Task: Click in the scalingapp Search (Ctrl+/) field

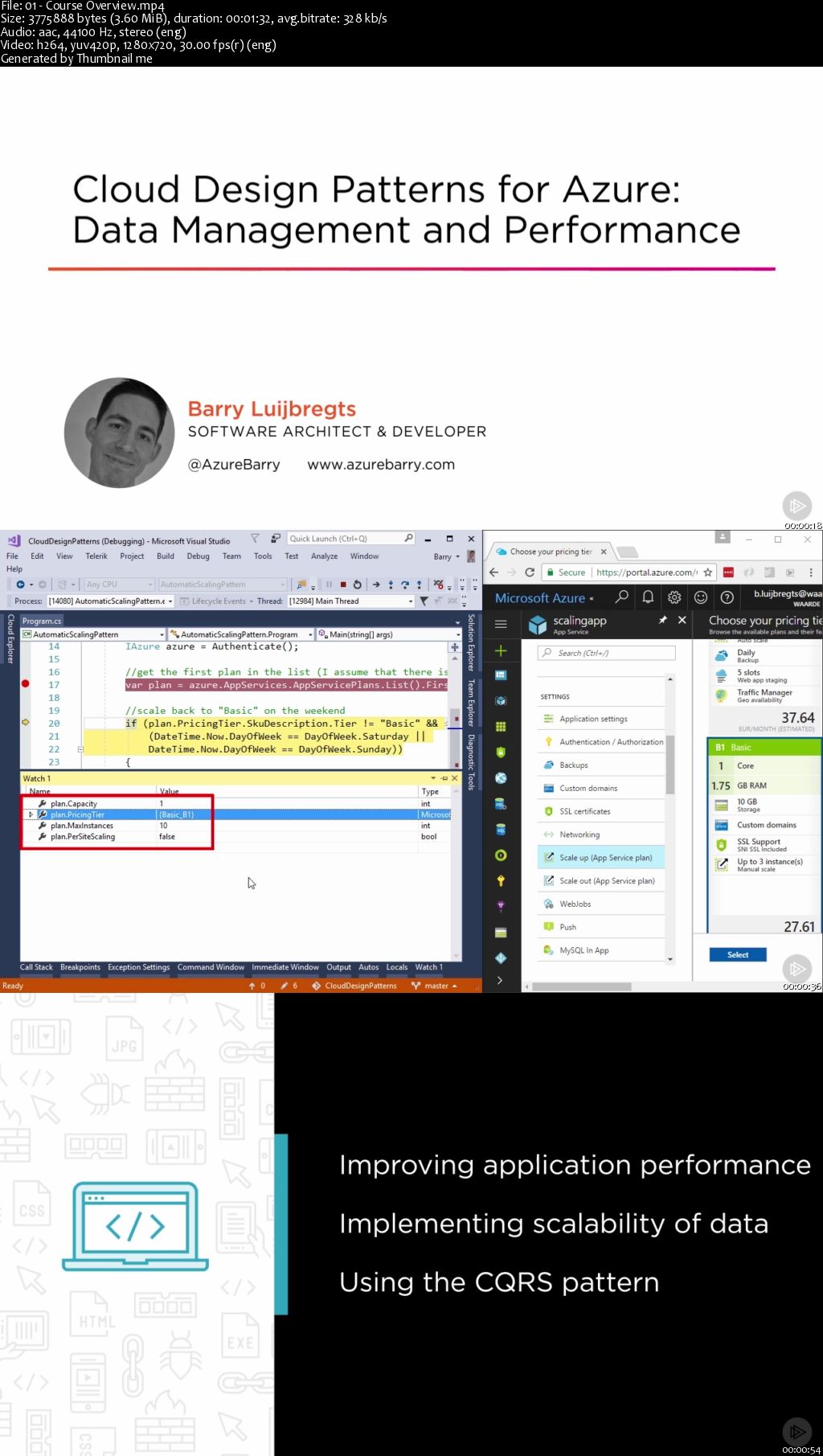Action: [x=606, y=653]
